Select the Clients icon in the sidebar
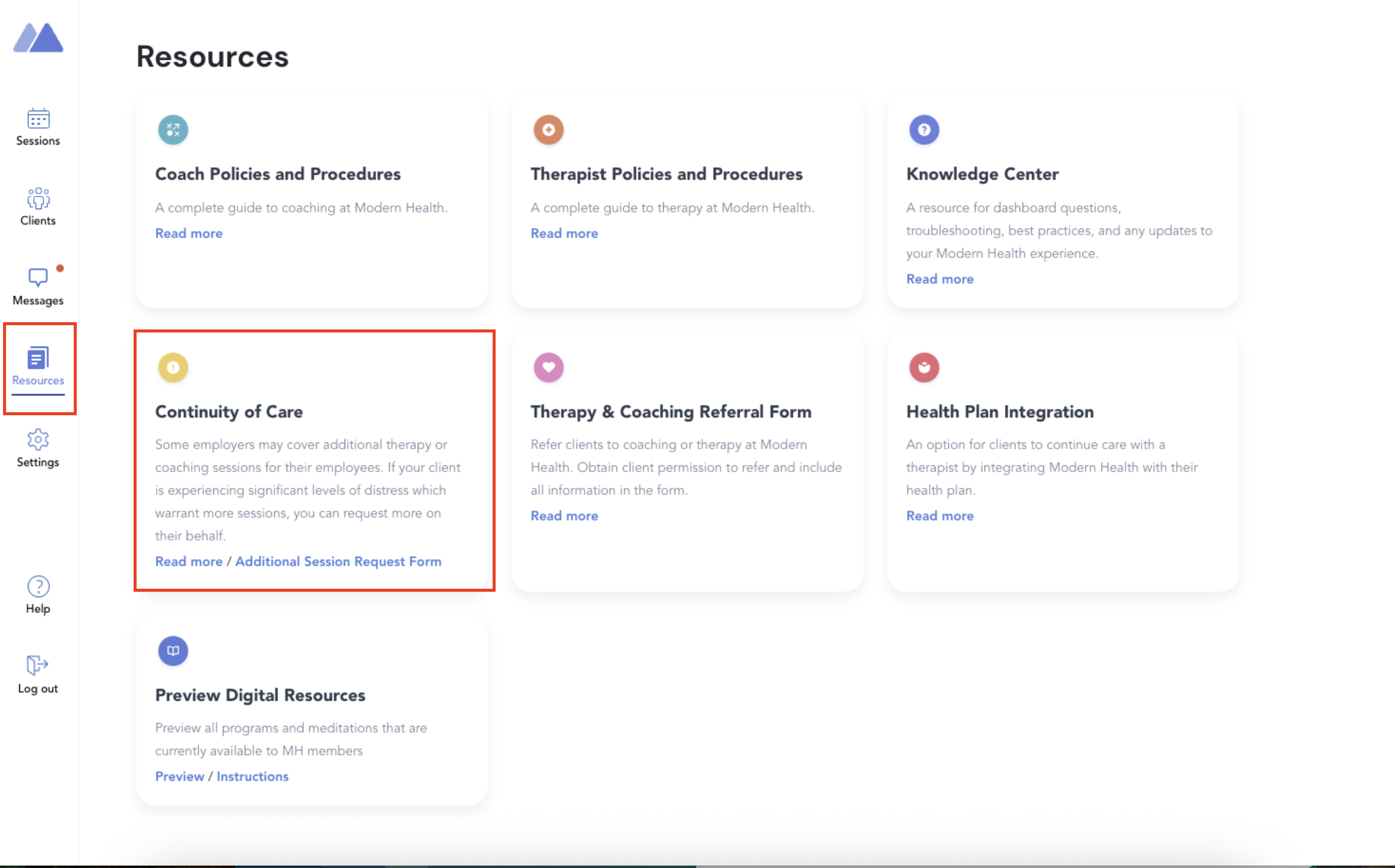1395x868 pixels. [37, 199]
